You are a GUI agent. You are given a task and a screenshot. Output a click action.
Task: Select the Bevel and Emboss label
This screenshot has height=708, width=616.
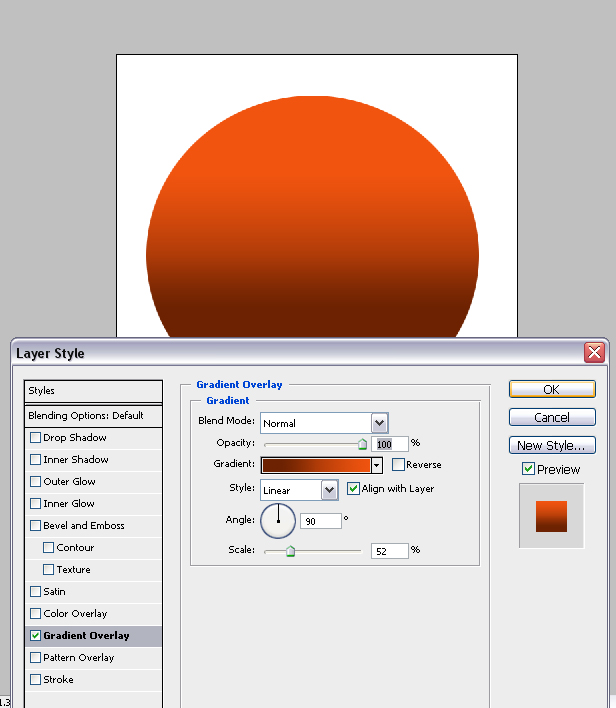(84, 526)
